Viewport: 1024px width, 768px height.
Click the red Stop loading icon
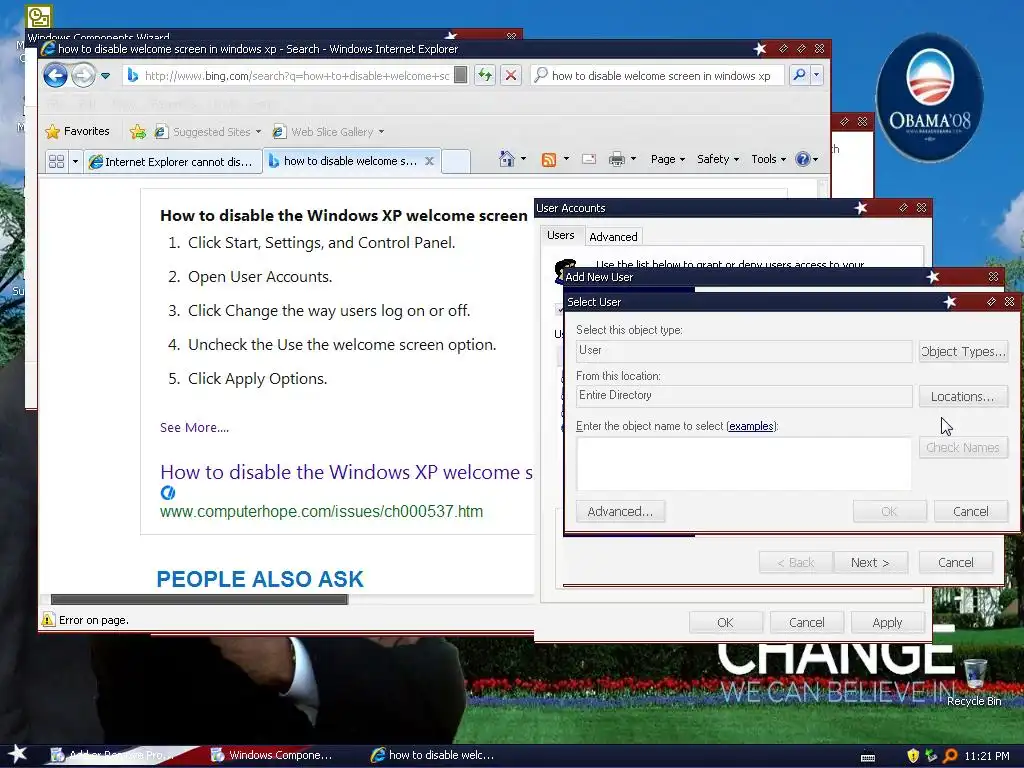click(511, 75)
